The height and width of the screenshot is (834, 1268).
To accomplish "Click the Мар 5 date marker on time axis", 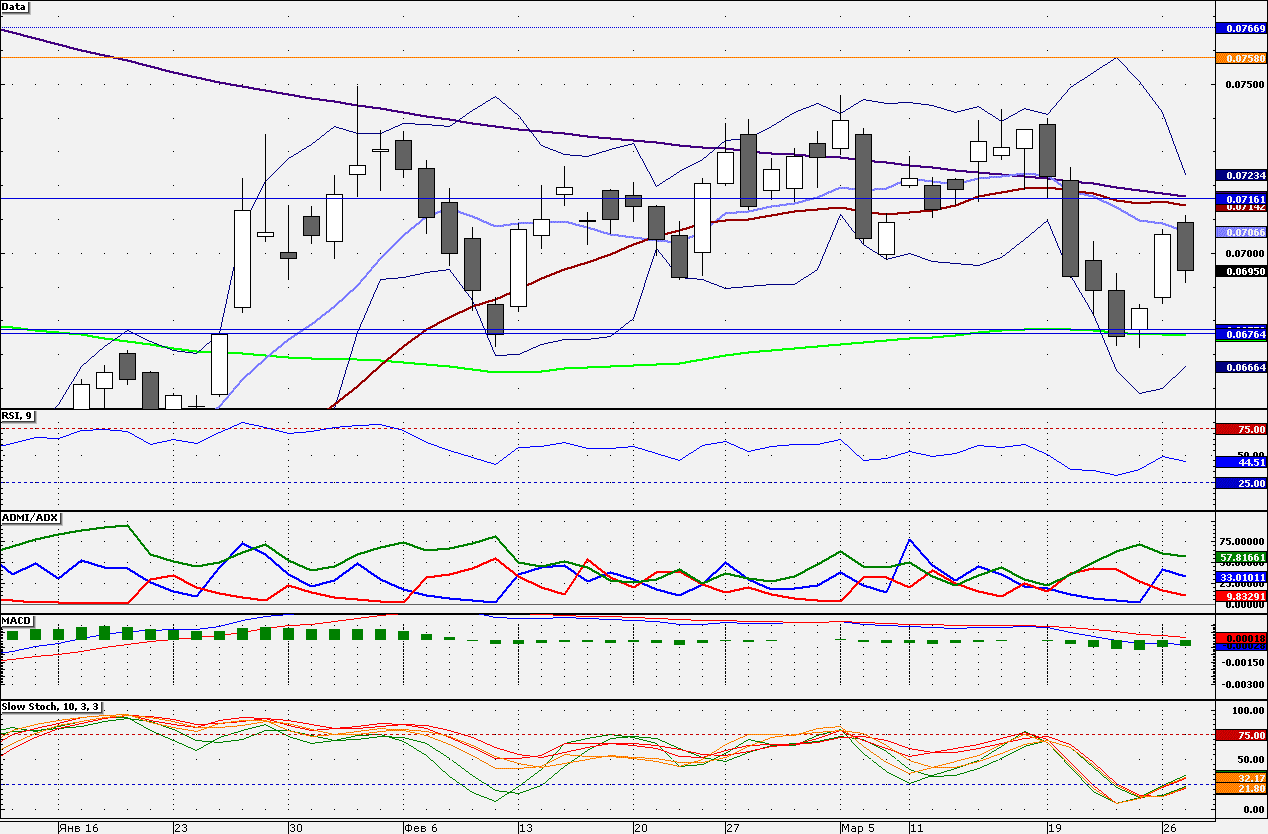I will point(856,828).
